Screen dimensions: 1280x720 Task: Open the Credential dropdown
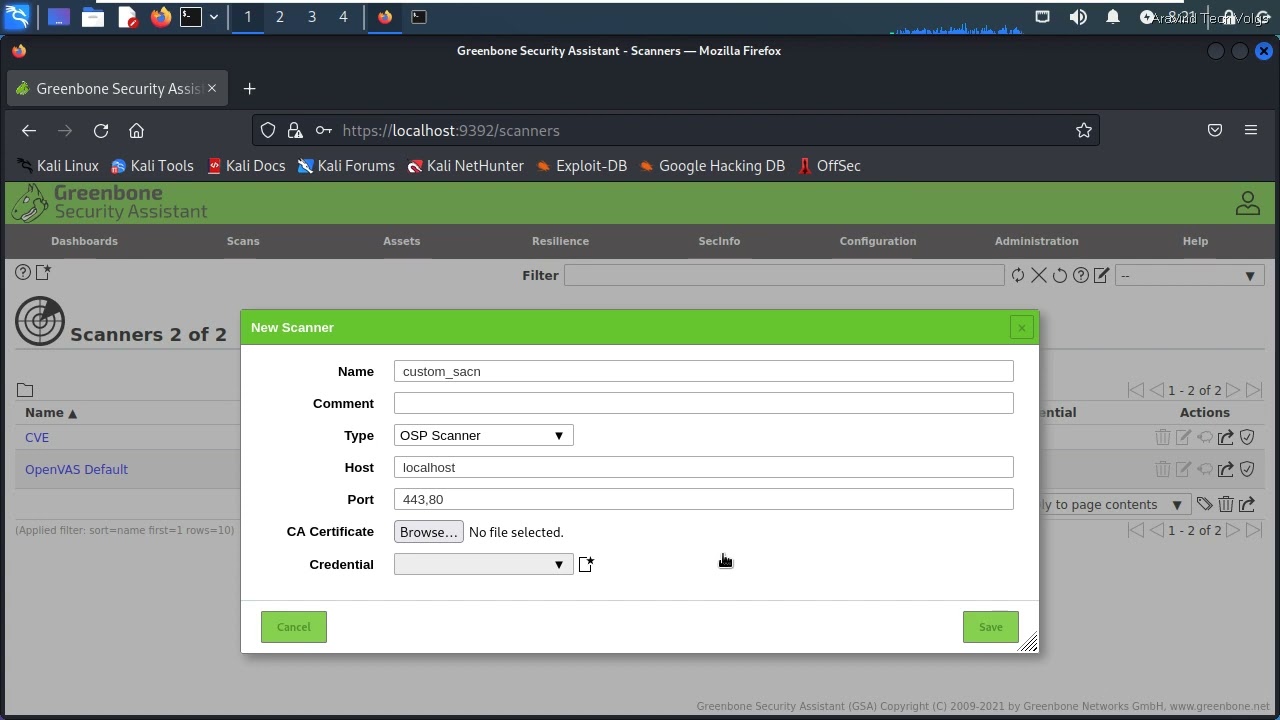[483, 564]
